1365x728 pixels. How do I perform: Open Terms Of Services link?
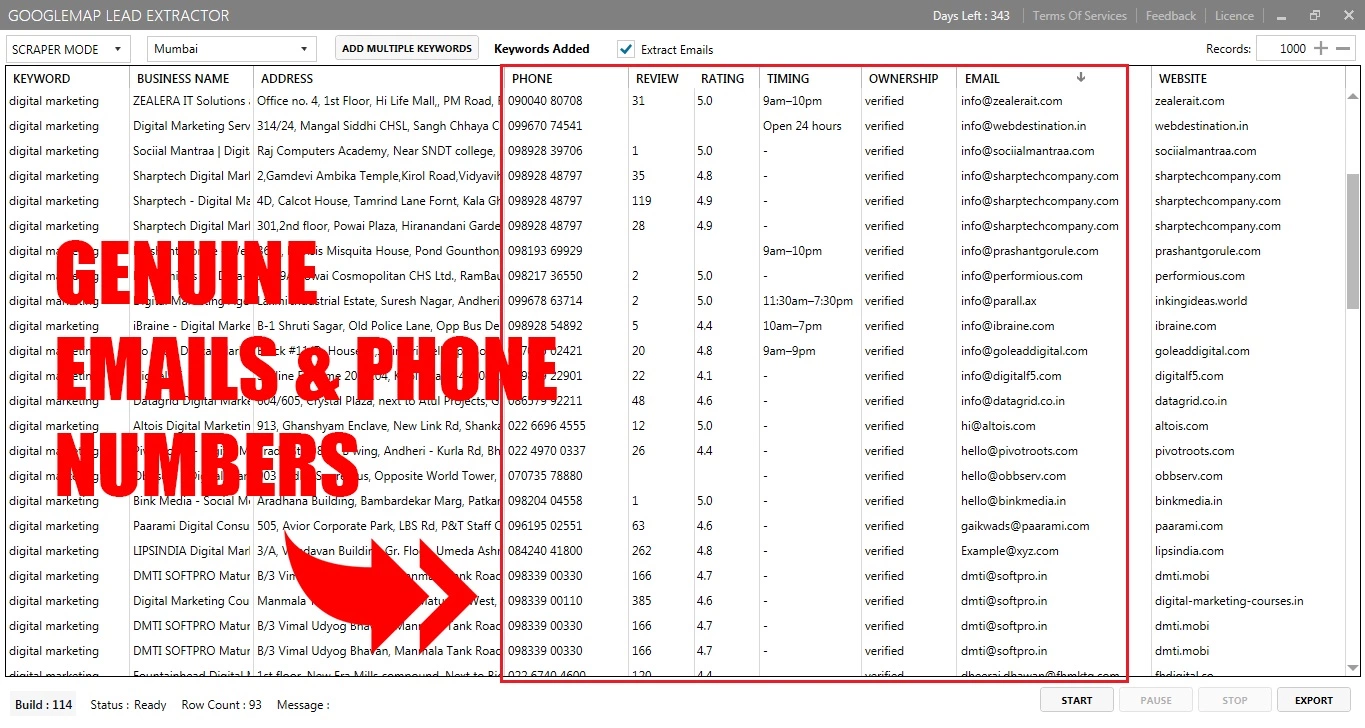(x=1079, y=16)
